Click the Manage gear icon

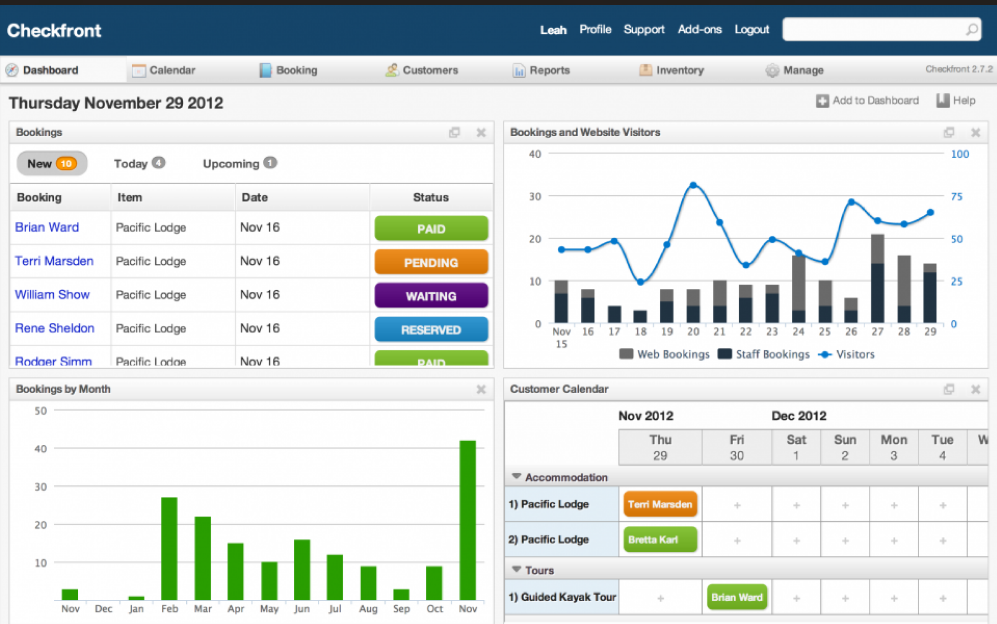coord(772,71)
